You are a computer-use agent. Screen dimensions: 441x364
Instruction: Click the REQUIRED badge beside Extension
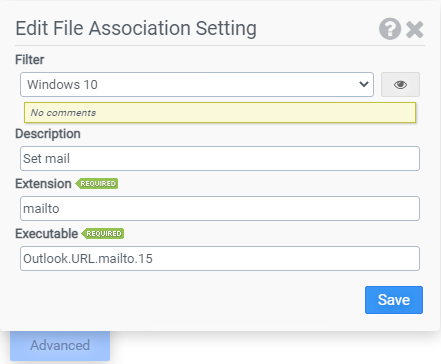point(97,184)
